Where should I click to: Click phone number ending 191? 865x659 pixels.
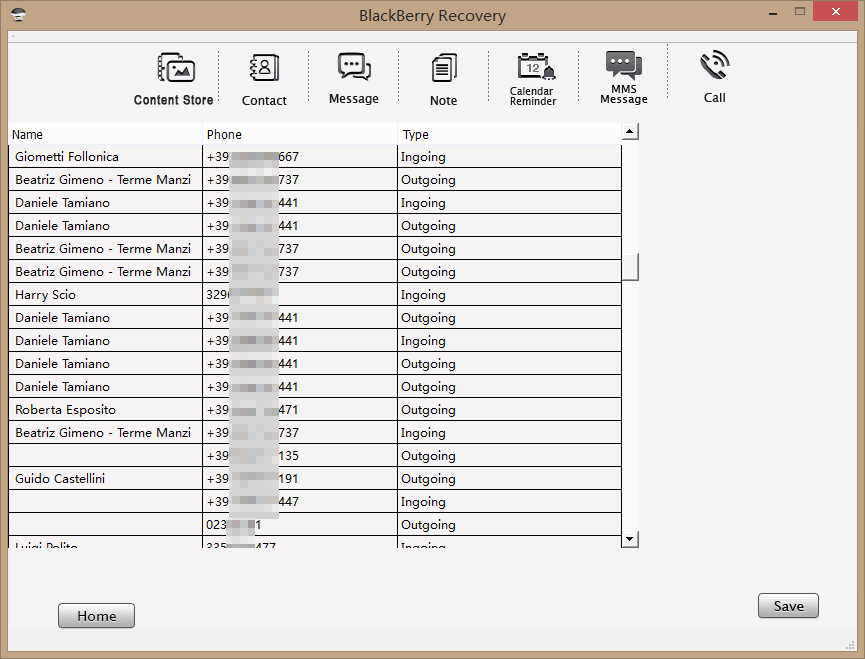coord(300,479)
